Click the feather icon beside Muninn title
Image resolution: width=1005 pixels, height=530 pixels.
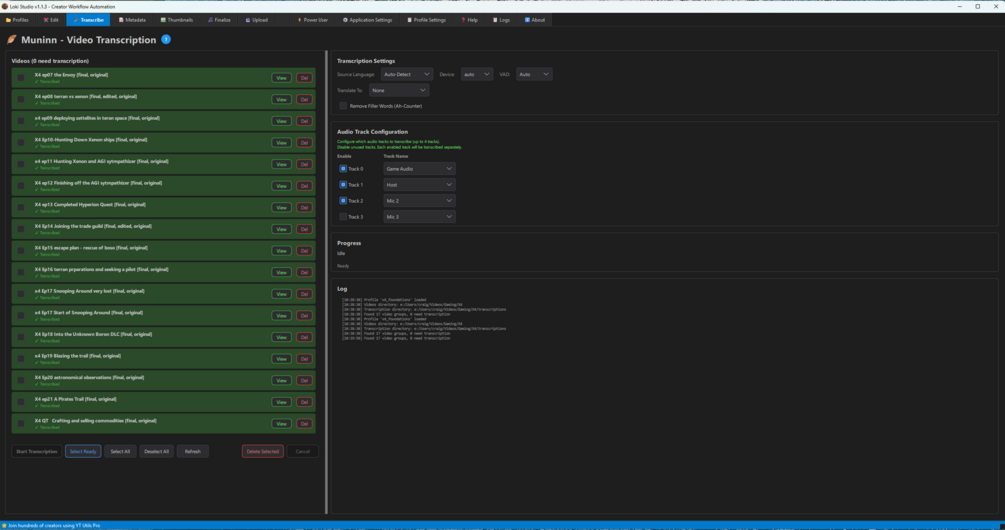[x=12, y=40]
